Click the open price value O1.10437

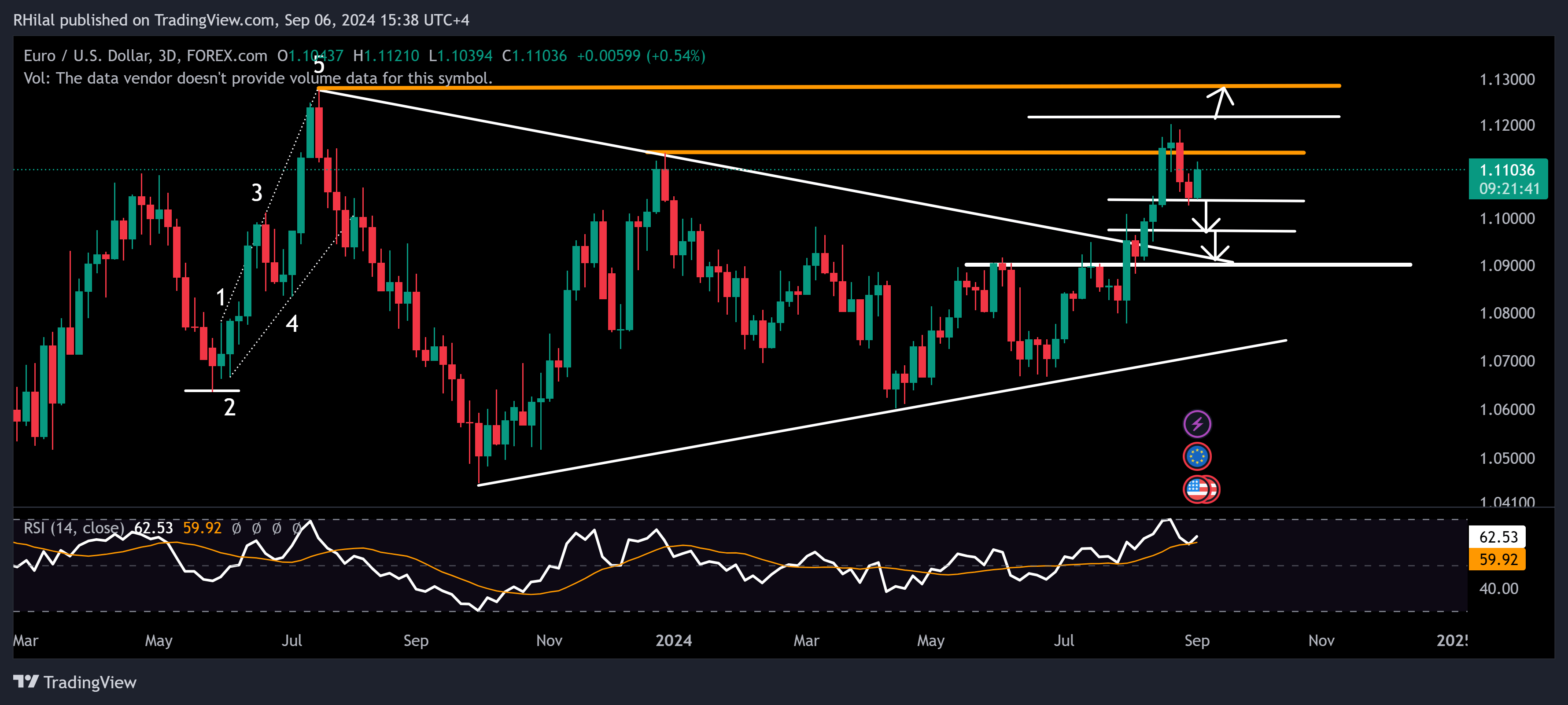click(310, 56)
